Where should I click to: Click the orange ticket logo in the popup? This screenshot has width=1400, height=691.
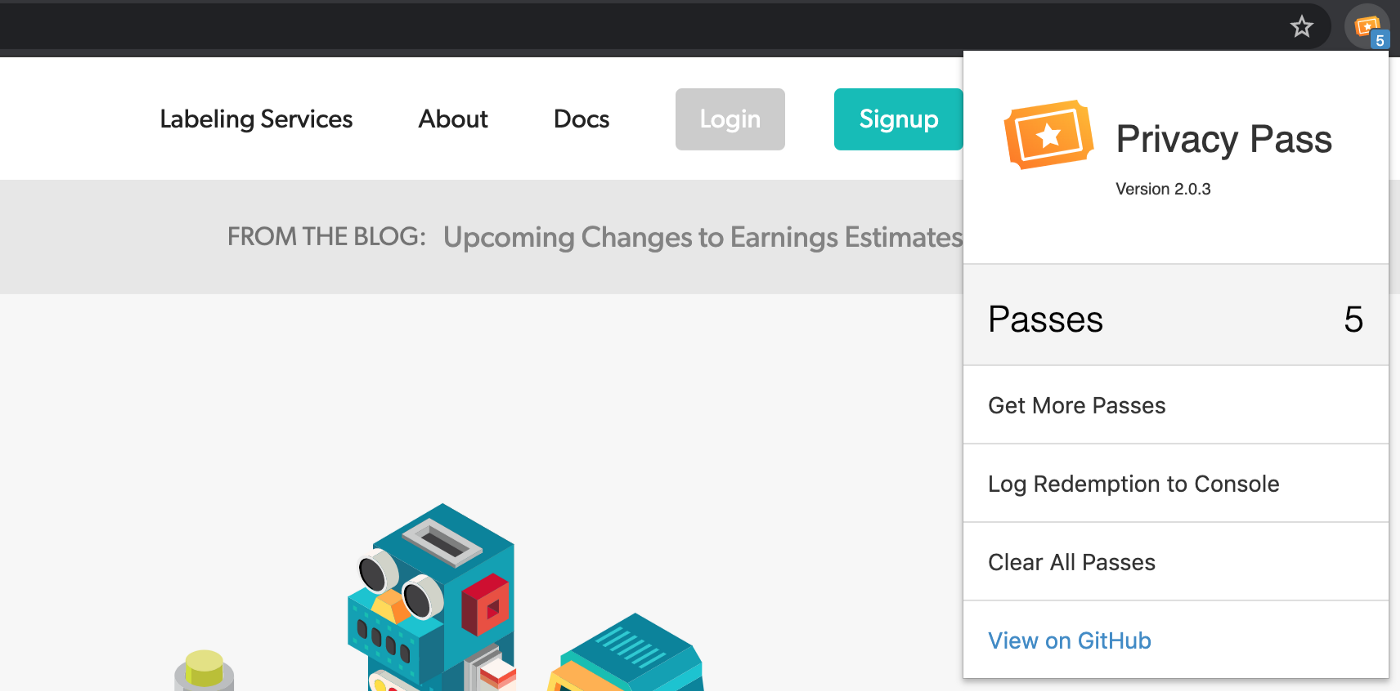coord(1046,131)
